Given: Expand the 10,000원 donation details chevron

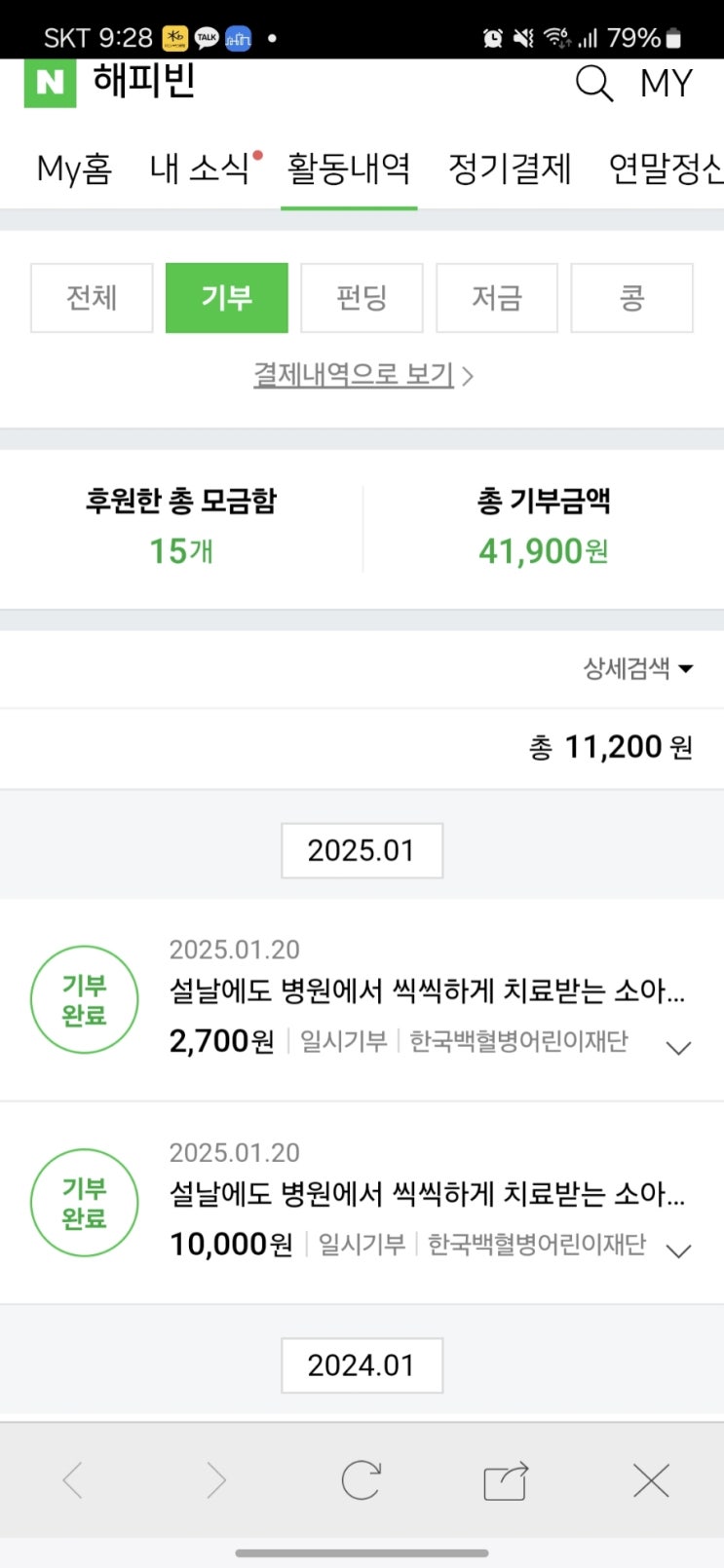Looking at the screenshot, I should pyautogui.click(x=678, y=1251).
